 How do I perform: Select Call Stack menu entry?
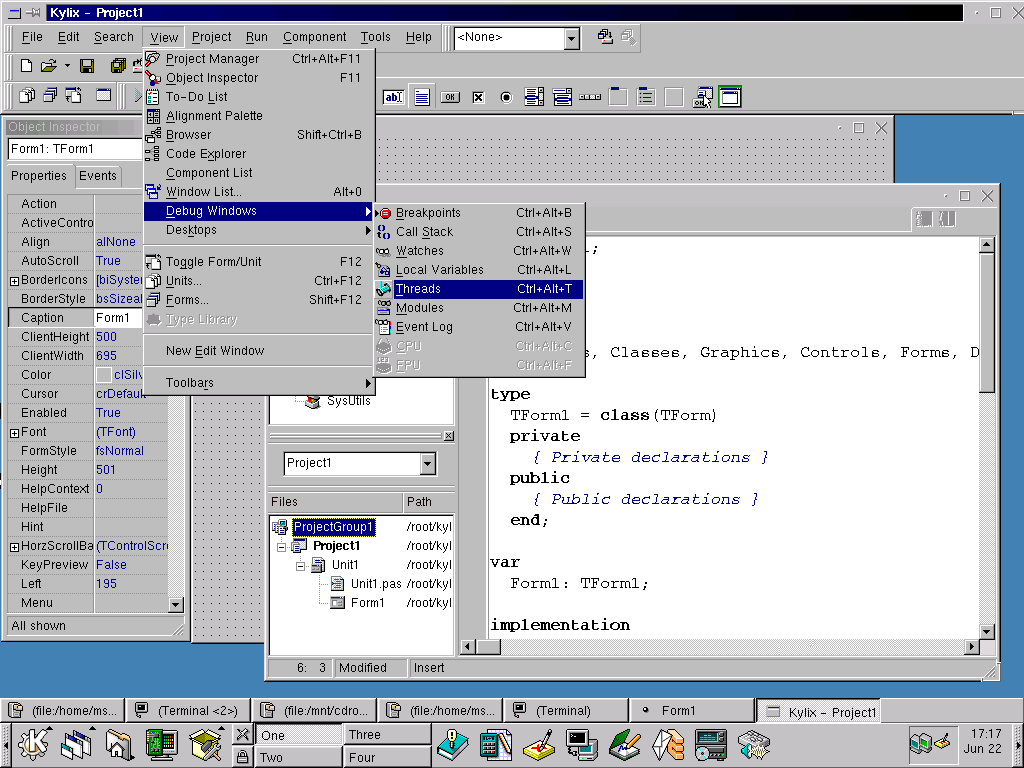click(479, 232)
